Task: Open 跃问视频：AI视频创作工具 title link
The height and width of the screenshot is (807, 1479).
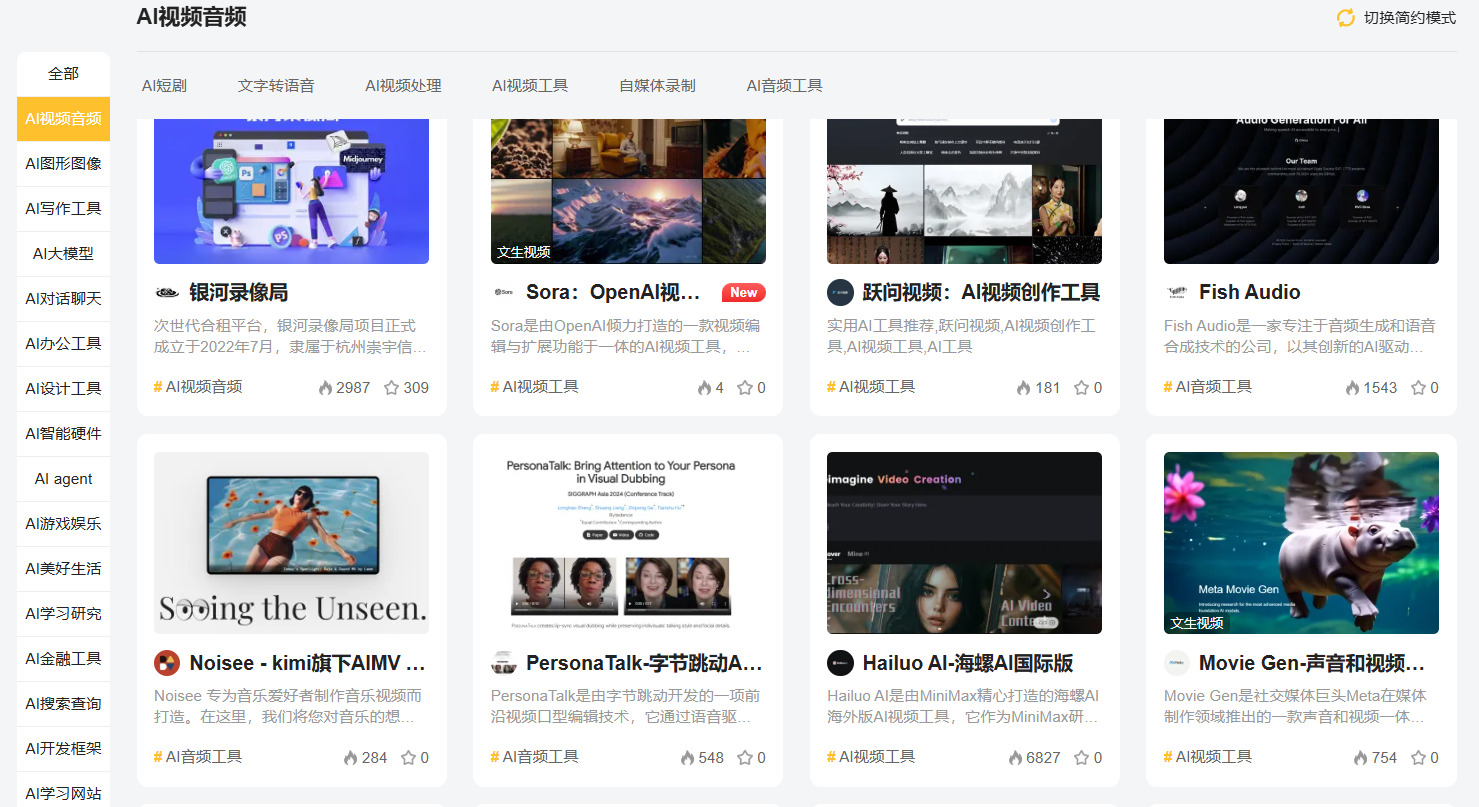Action: click(x=981, y=293)
